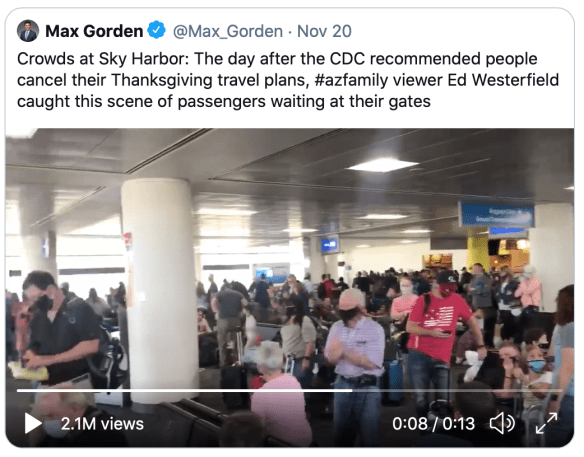Click the playhead end of progress bar
This screenshot has height=457, width=584.
pyautogui.click(x=352, y=391)
